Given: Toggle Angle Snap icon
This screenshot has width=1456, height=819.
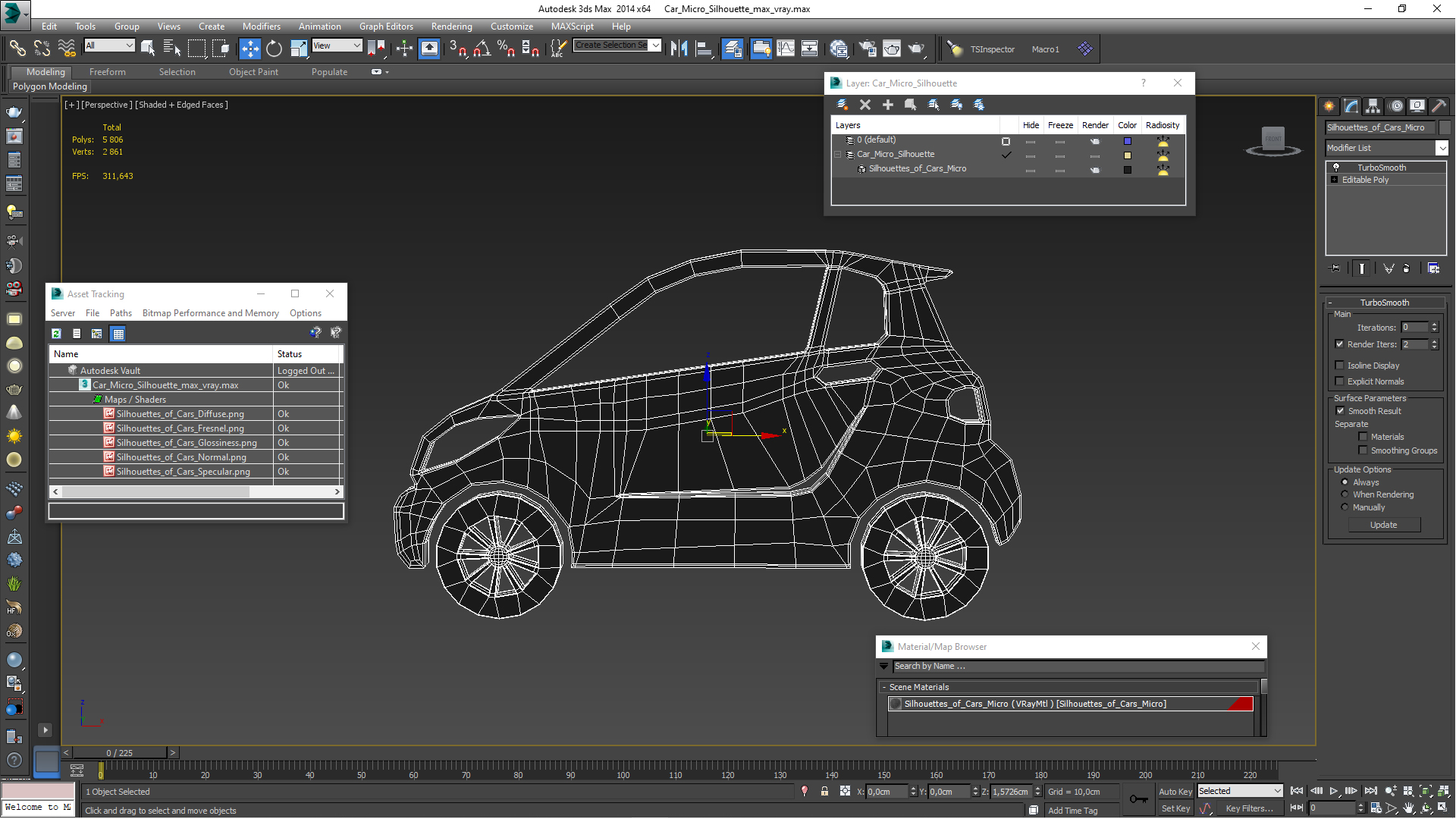Looking at the screenshot, I should [x=482, y=49].
